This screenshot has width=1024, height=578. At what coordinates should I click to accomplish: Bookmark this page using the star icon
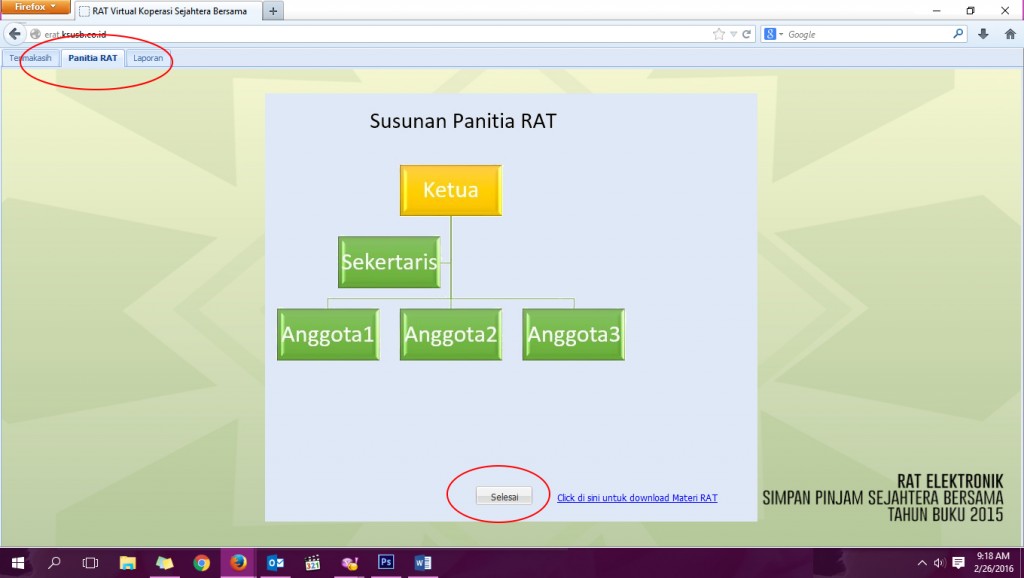coord(719,33)
